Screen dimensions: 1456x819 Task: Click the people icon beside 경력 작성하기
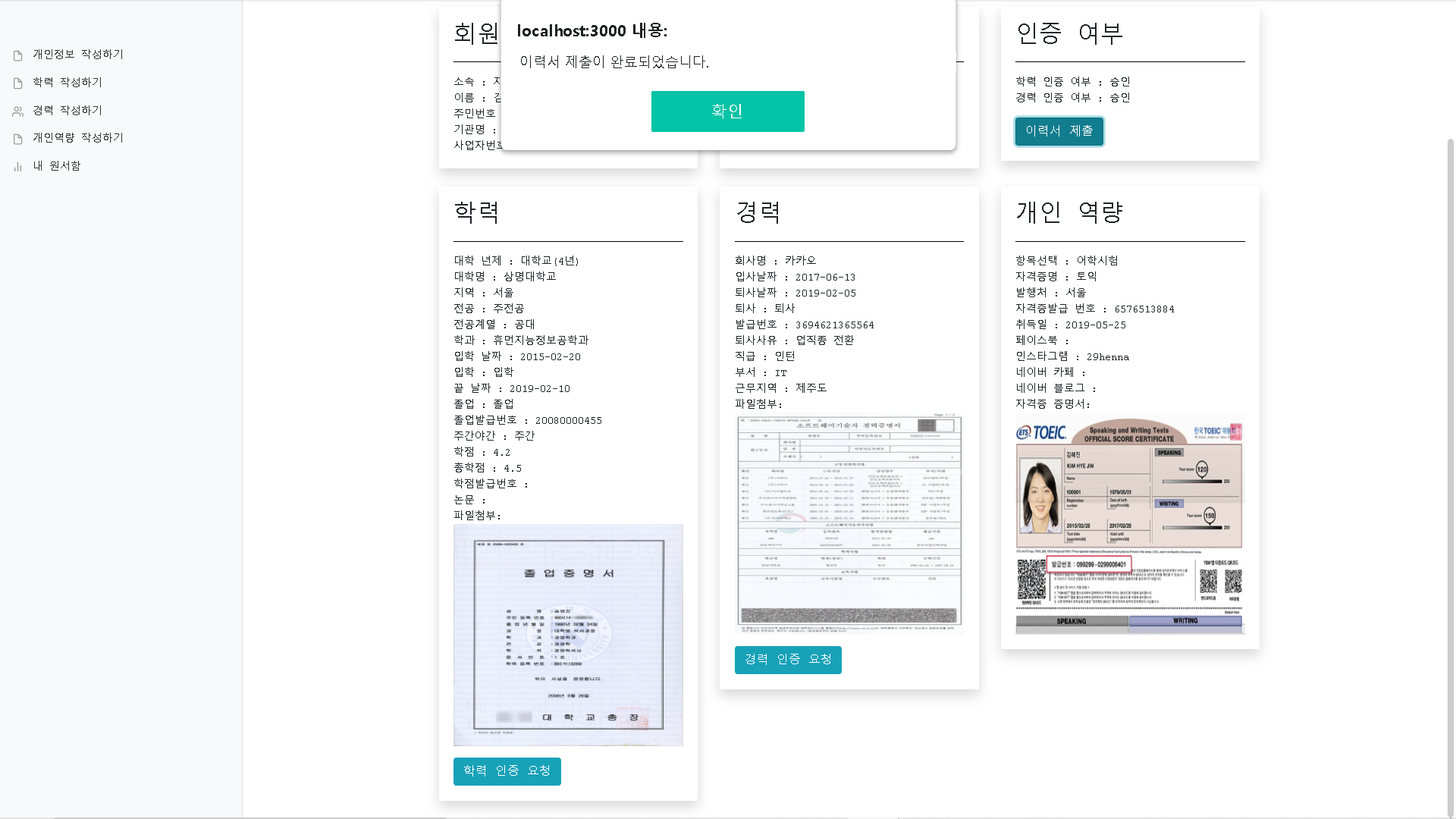coord(18,111)
